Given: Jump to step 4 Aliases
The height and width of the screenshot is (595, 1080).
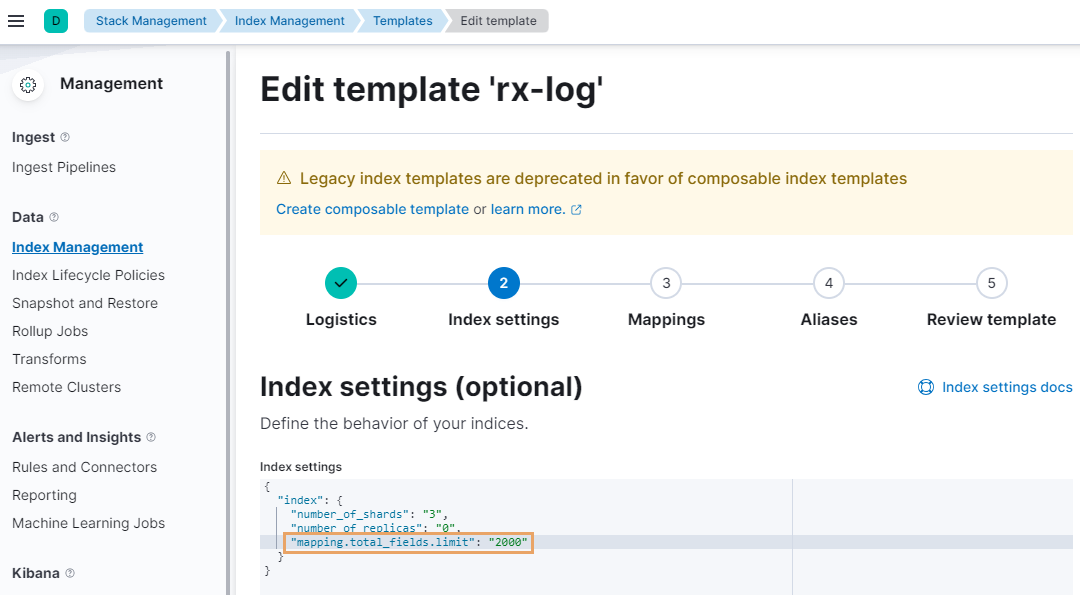Looking at the screenshot, I should [828, 283].
